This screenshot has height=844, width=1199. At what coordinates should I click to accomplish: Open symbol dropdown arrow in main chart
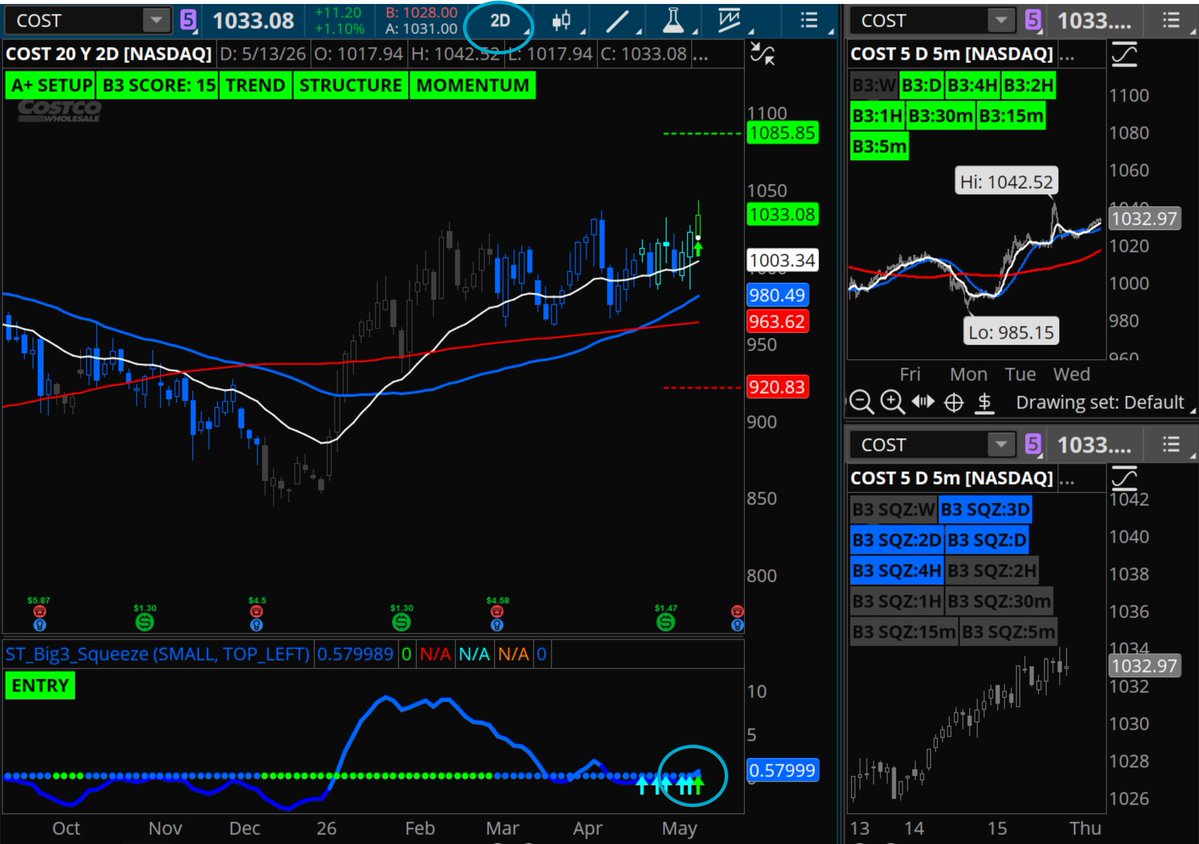[156, 21]
